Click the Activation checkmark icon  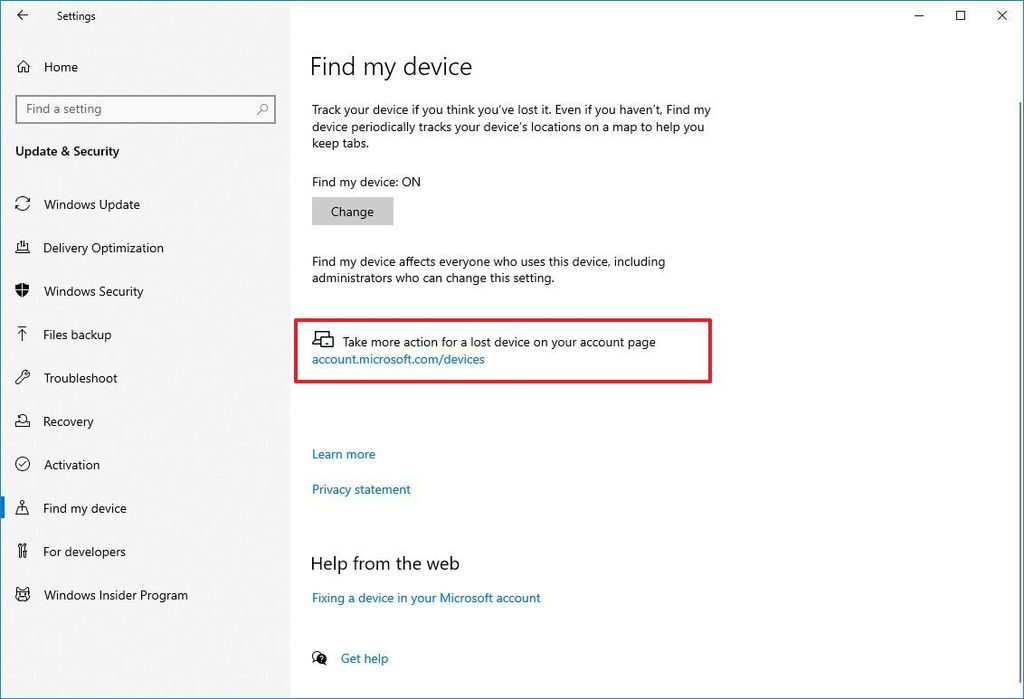[x=23, y=464]
